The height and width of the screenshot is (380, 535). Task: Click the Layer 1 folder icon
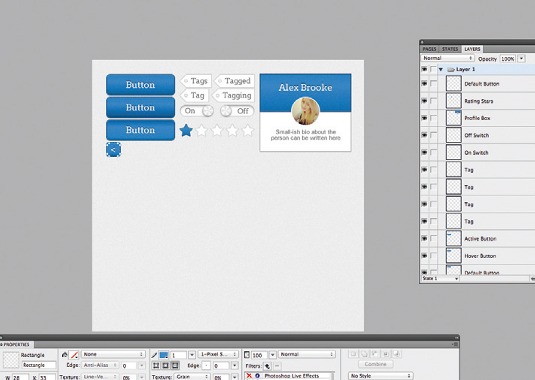coord(451,69)
